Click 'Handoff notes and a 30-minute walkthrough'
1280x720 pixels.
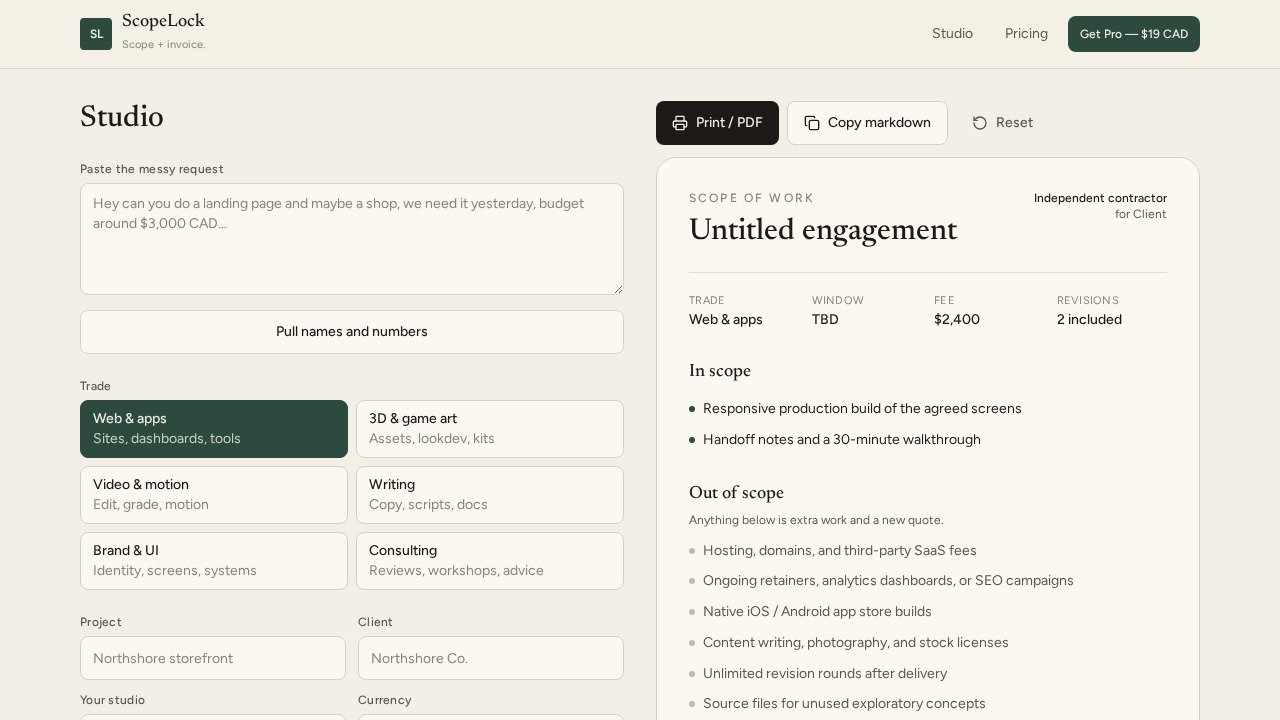point(842,440)
